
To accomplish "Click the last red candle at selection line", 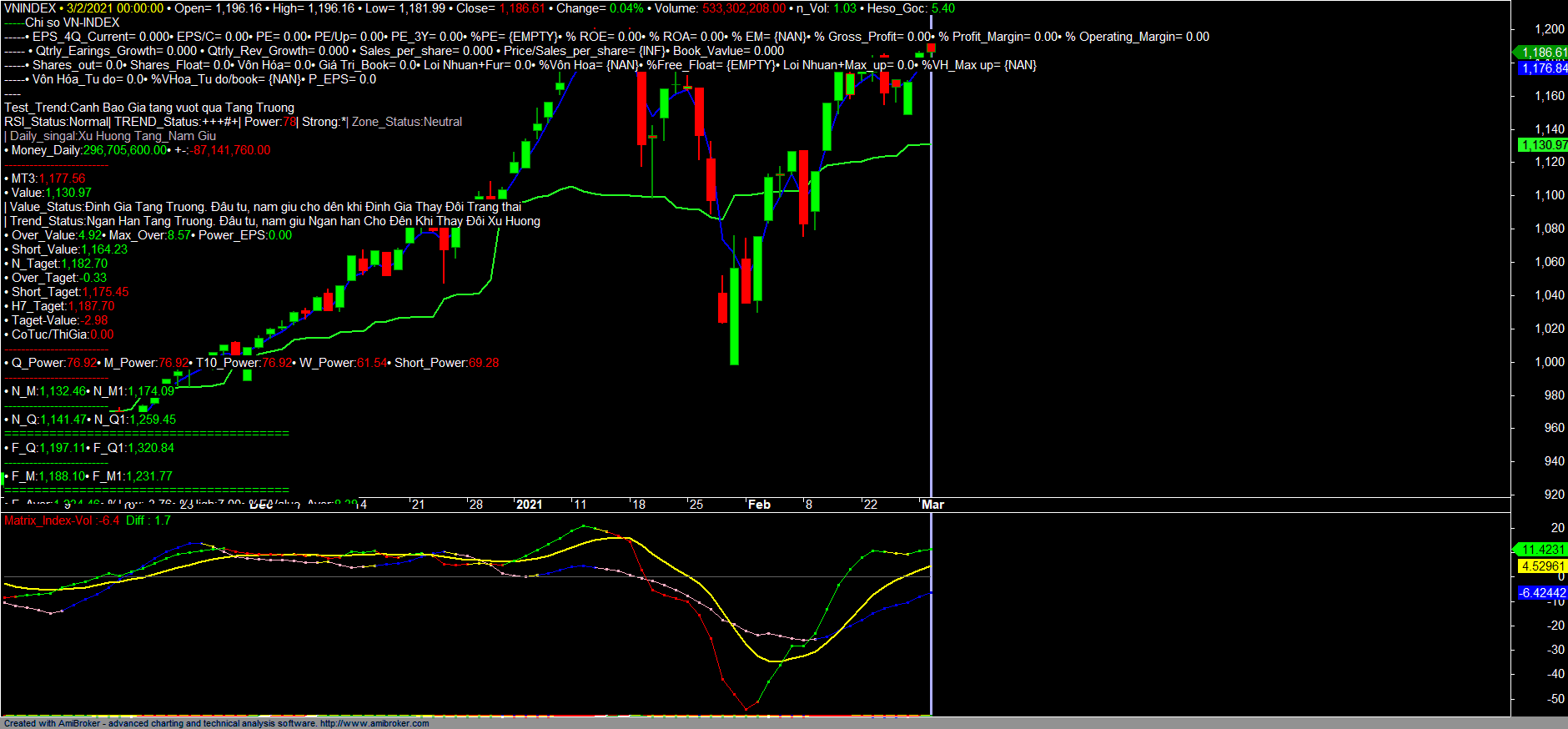I will [x=931, y=48].
